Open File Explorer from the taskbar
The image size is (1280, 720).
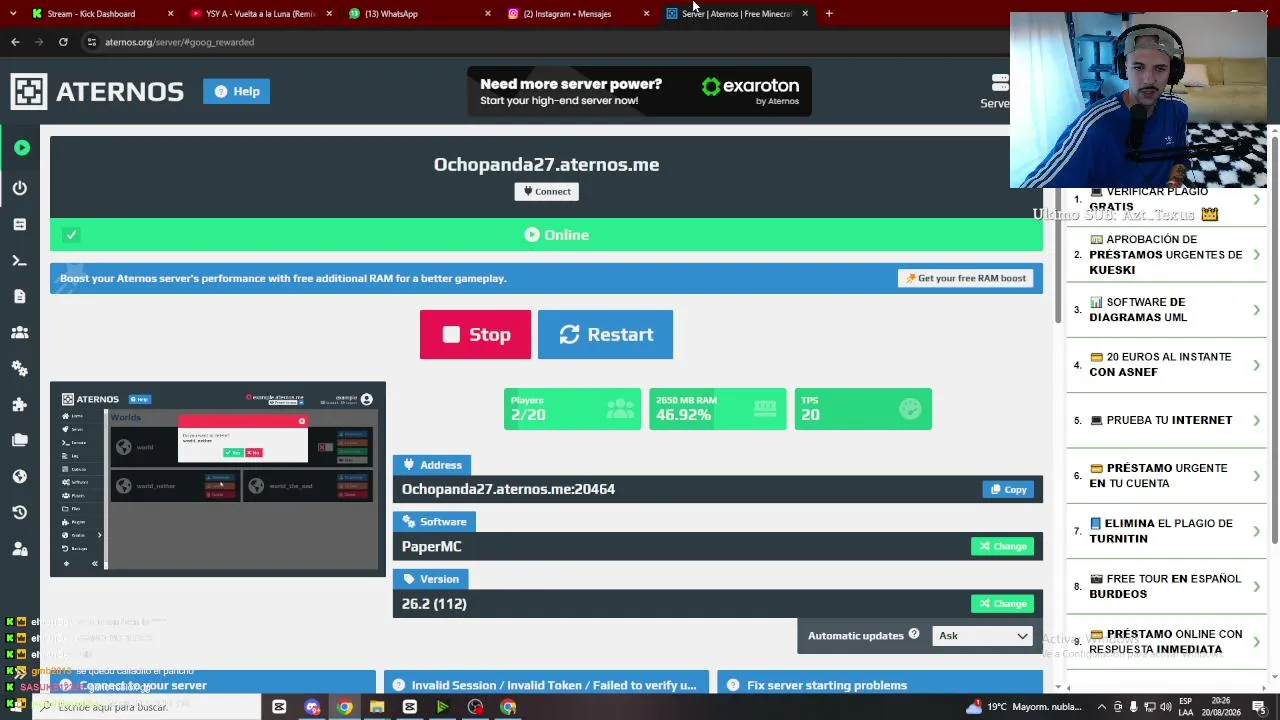coord(377,707)
